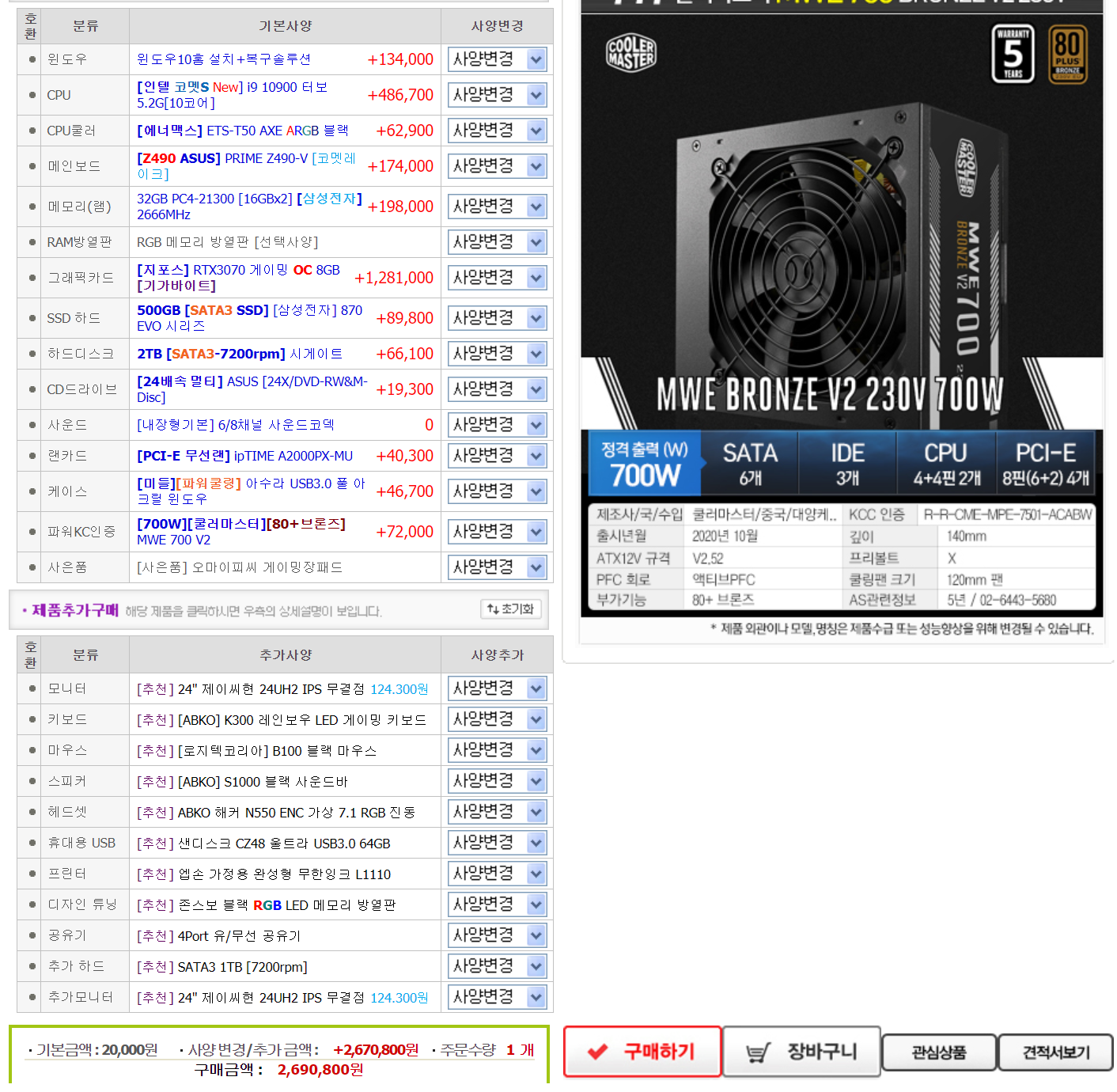Click the 샌디스크 CZ48 USB recommendation
Image resolution: width=1117 pixels, height=1092 pixels.
(263, 844)
